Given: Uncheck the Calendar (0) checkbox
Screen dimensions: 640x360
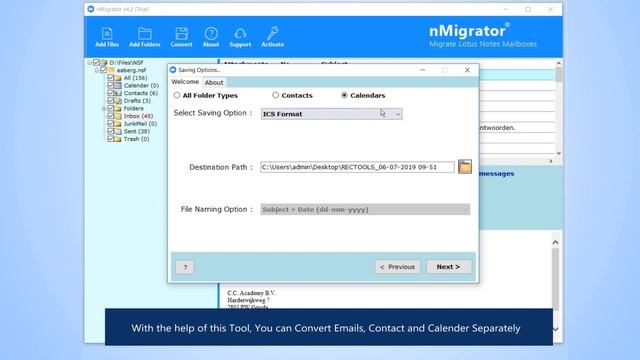Looking at the screenshot, I should pos(111,85).
